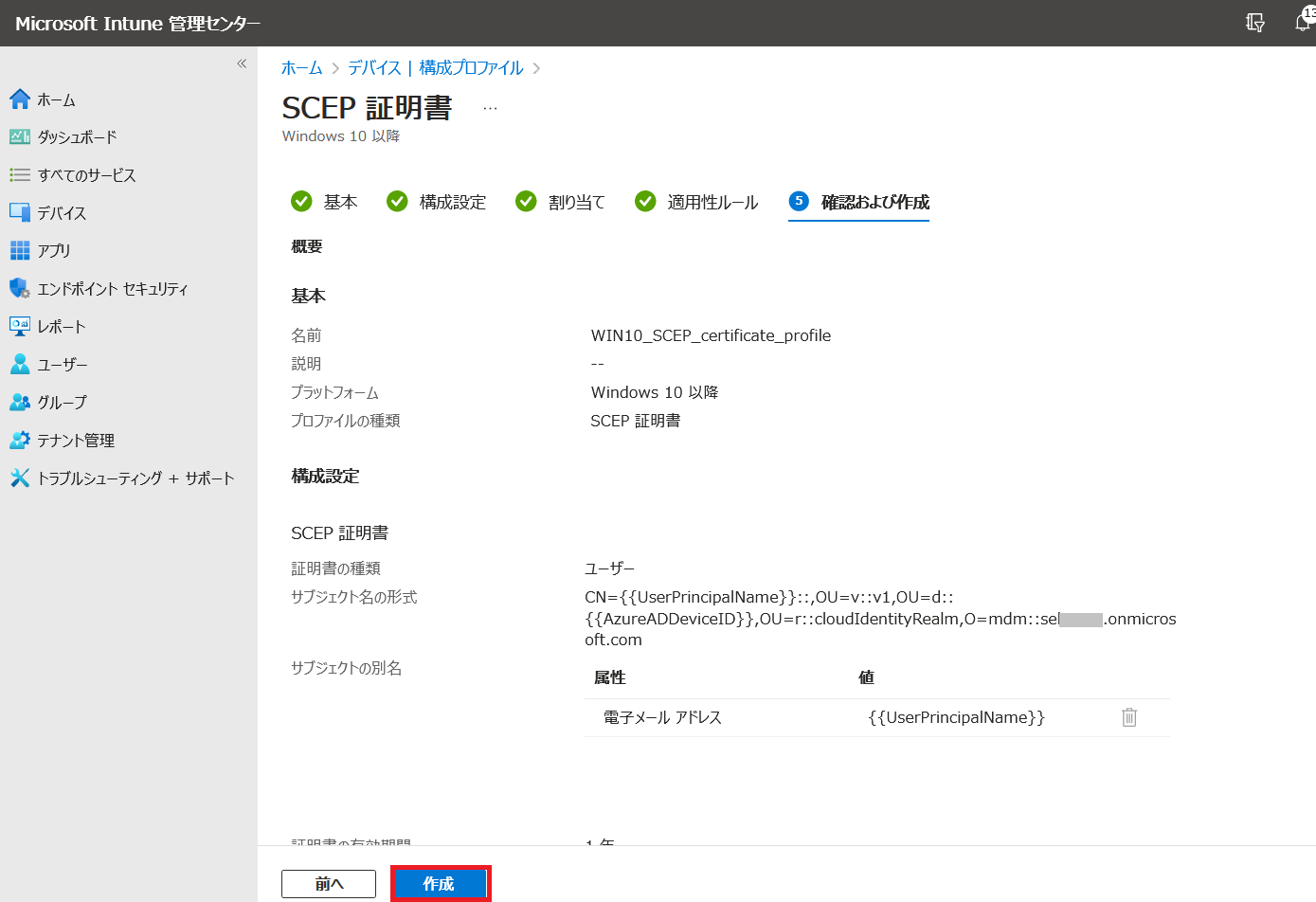Click the 基本 section heading in summary
1316x902 pixels.
[308, 296]
